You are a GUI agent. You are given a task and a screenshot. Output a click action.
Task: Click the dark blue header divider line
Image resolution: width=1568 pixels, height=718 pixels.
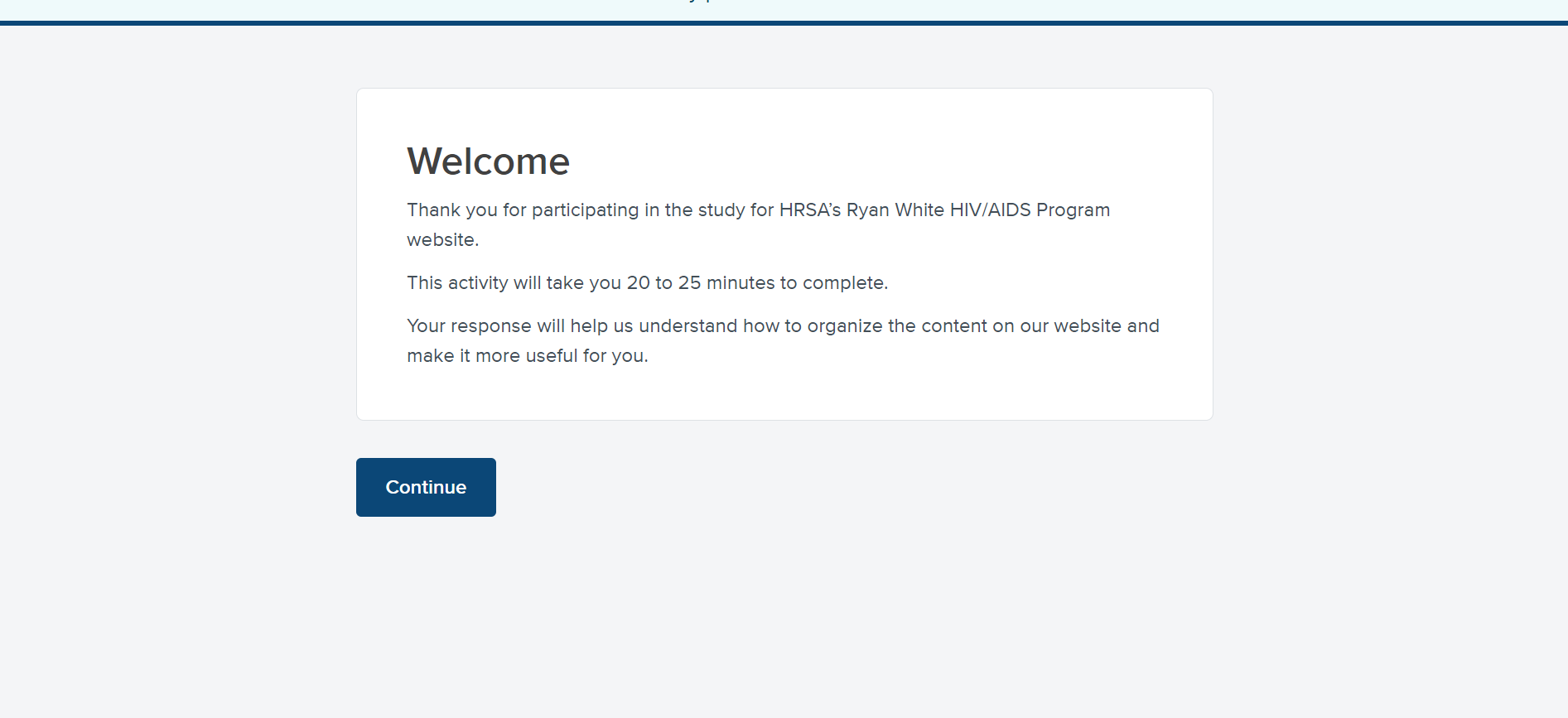click(x=784, y=23)
